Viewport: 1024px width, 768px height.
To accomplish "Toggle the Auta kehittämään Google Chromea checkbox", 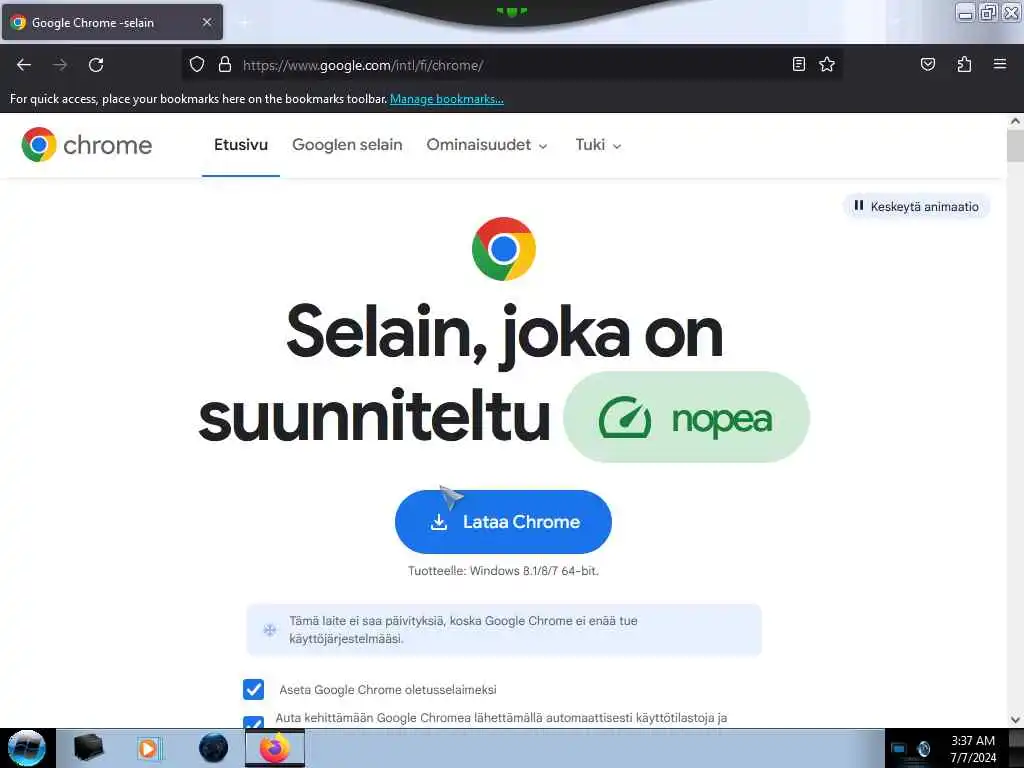I will (253, 722).
